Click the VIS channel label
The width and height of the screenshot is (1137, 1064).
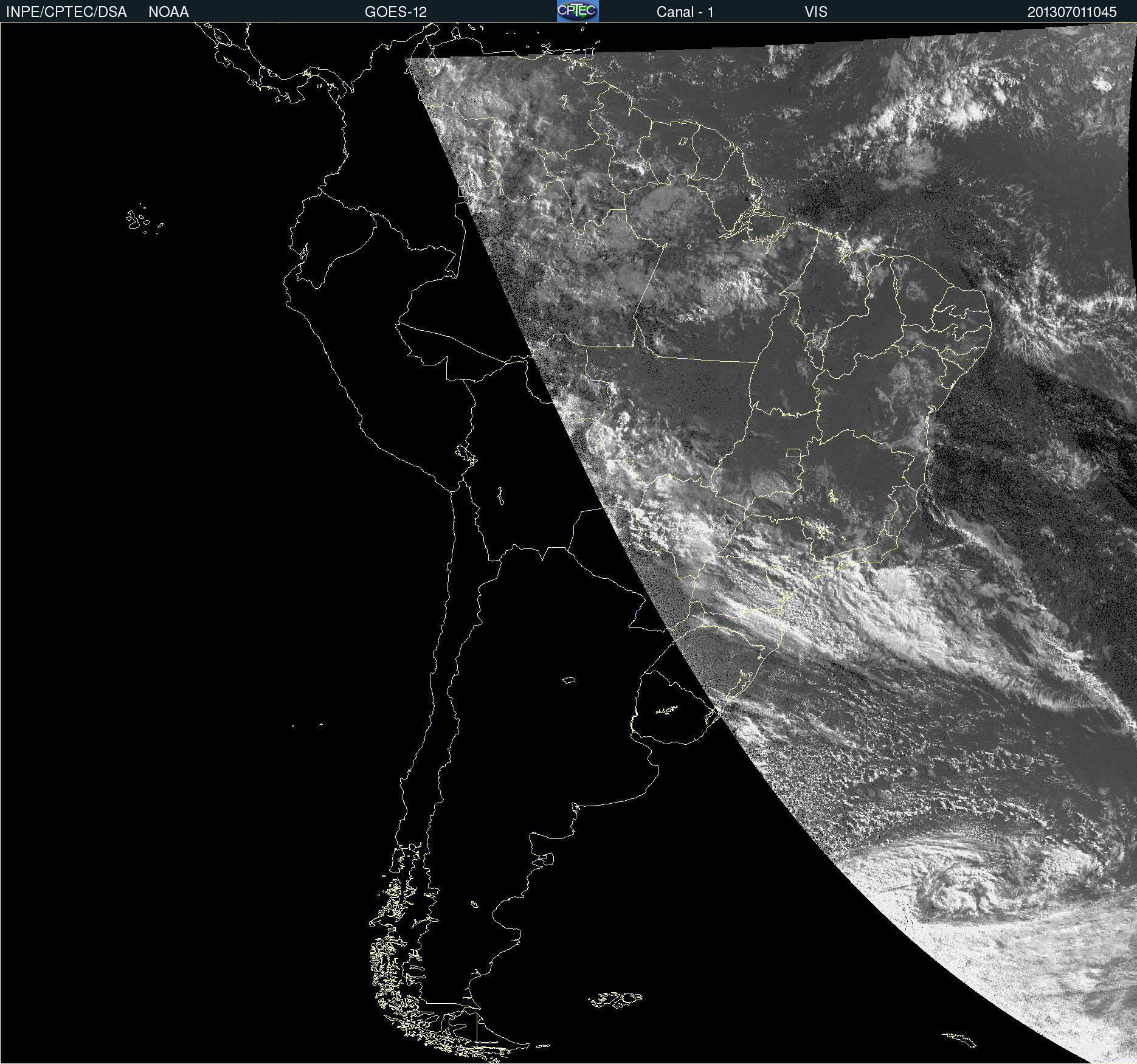(816, 12)
